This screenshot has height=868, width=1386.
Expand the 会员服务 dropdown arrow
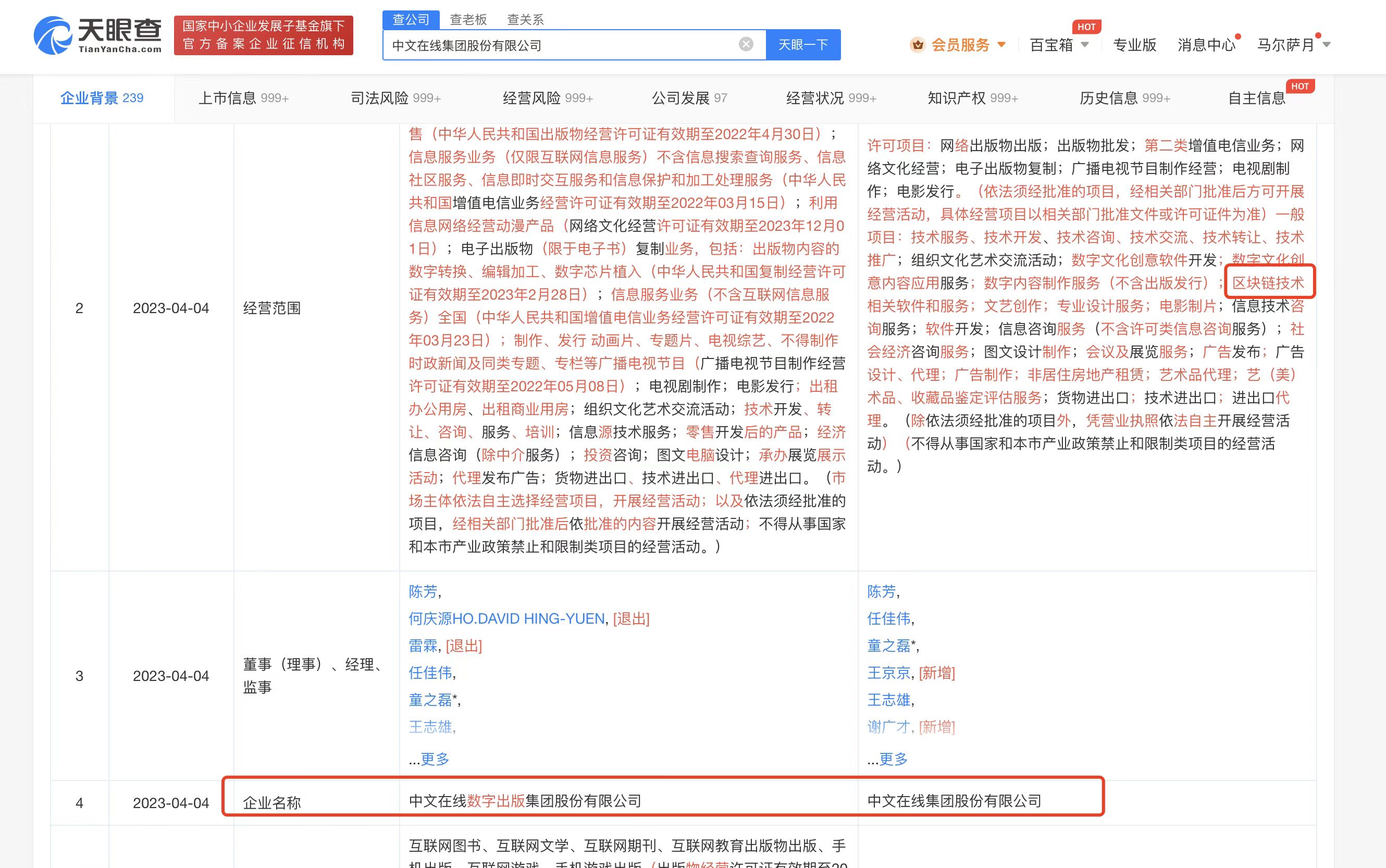[x=1002, y=44]
